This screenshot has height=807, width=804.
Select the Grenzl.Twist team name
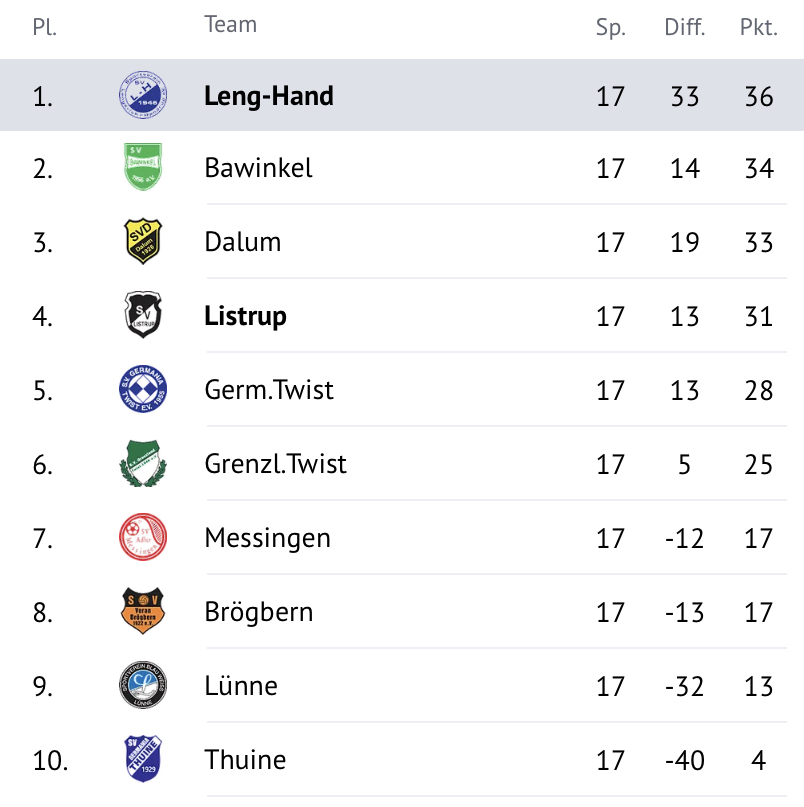275,464
